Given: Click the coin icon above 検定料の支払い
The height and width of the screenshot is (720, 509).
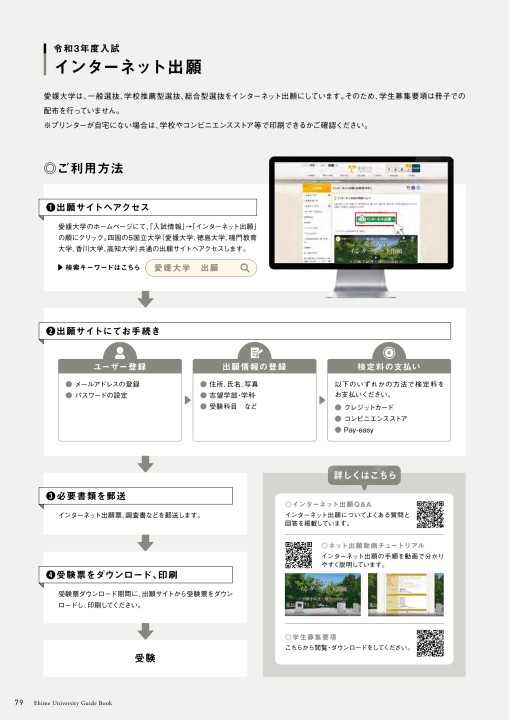Looking at the screenshot, I should (x=389, y=353).
